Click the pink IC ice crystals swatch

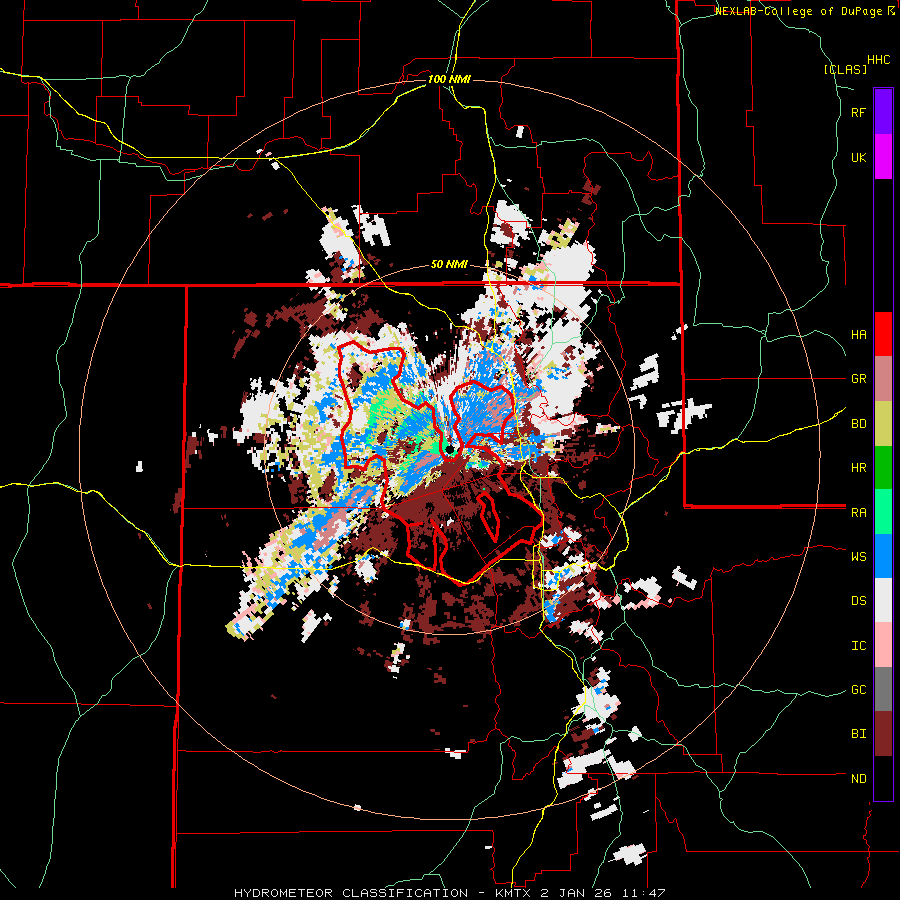click(883, 645)
